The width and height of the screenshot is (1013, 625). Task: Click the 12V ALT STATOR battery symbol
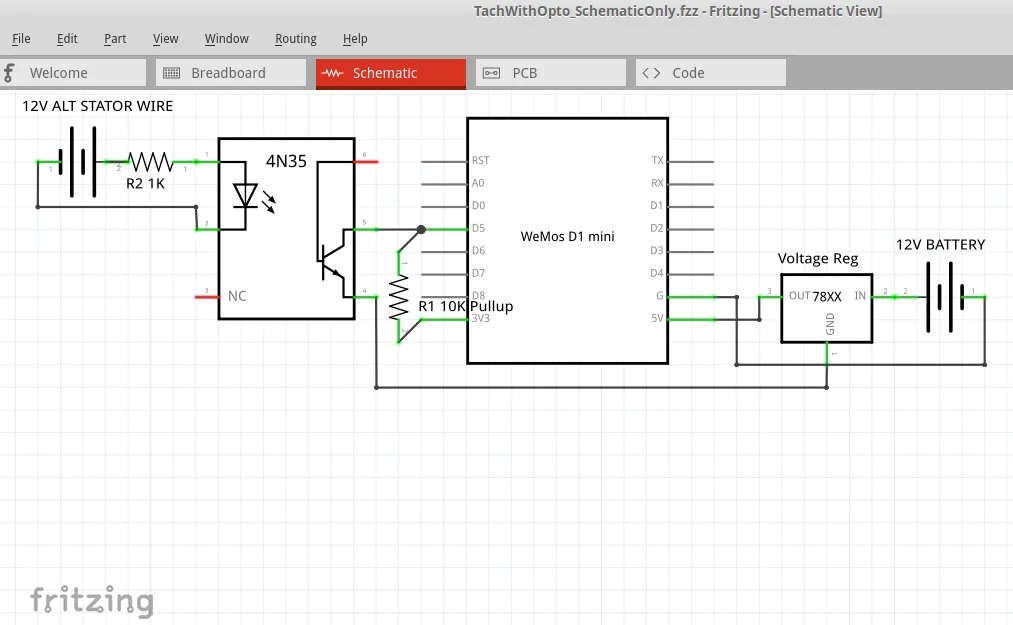pyautogui.click(x=78, y=161)
